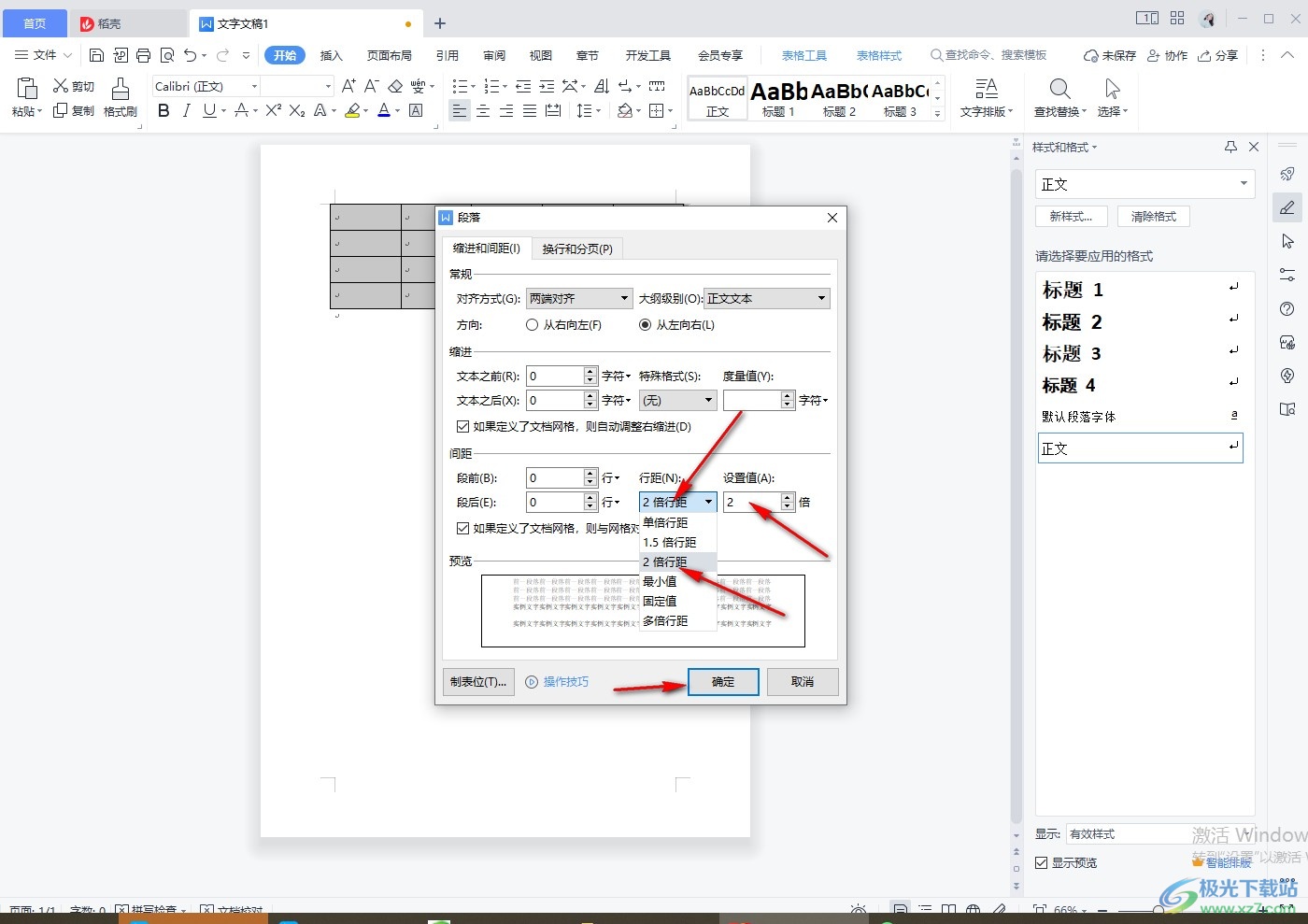Click the Select (选择) cursor icon
1308x924 pixels.
pos(1112,89)
